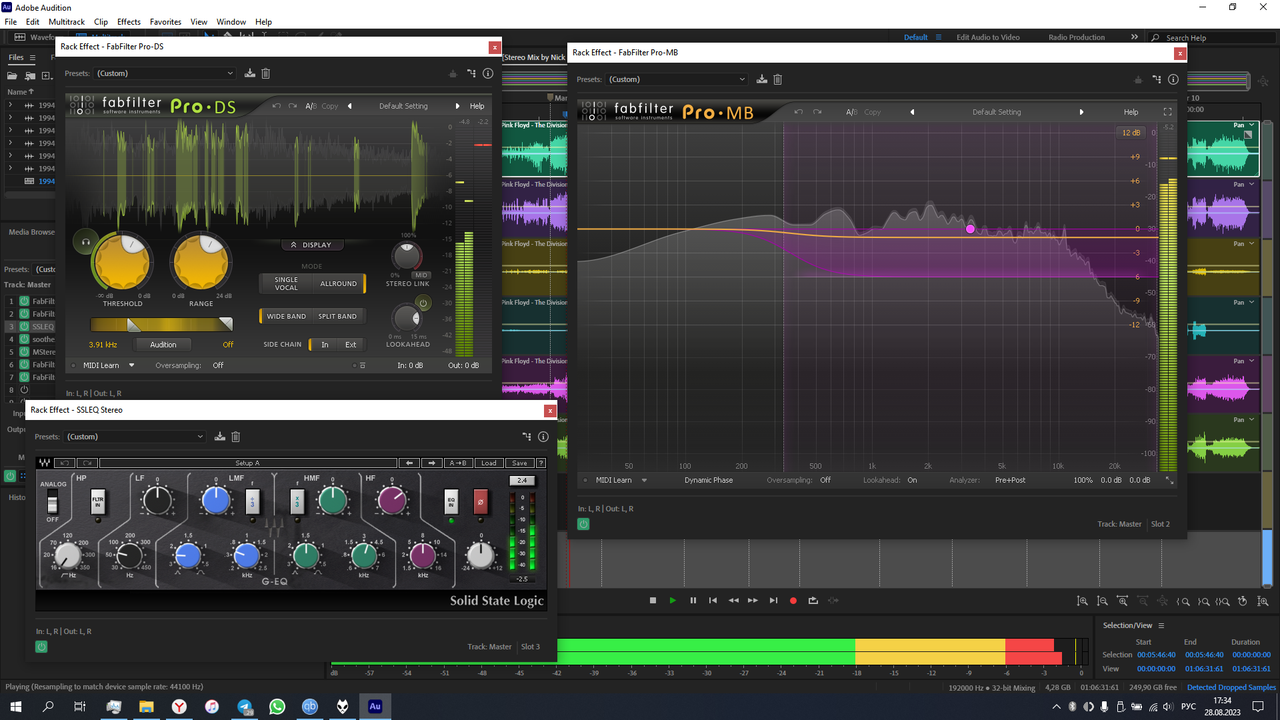
Task: Stop playback in transport controls
Action: 653,600
